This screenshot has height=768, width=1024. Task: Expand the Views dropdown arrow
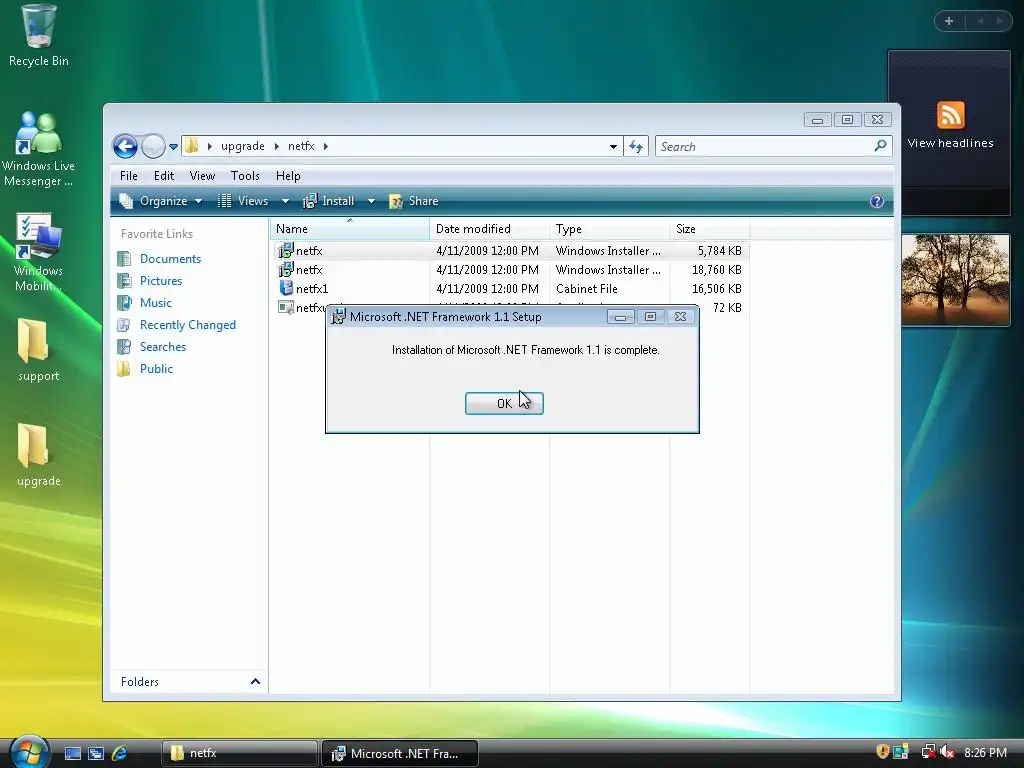click(x=285, y=201)
